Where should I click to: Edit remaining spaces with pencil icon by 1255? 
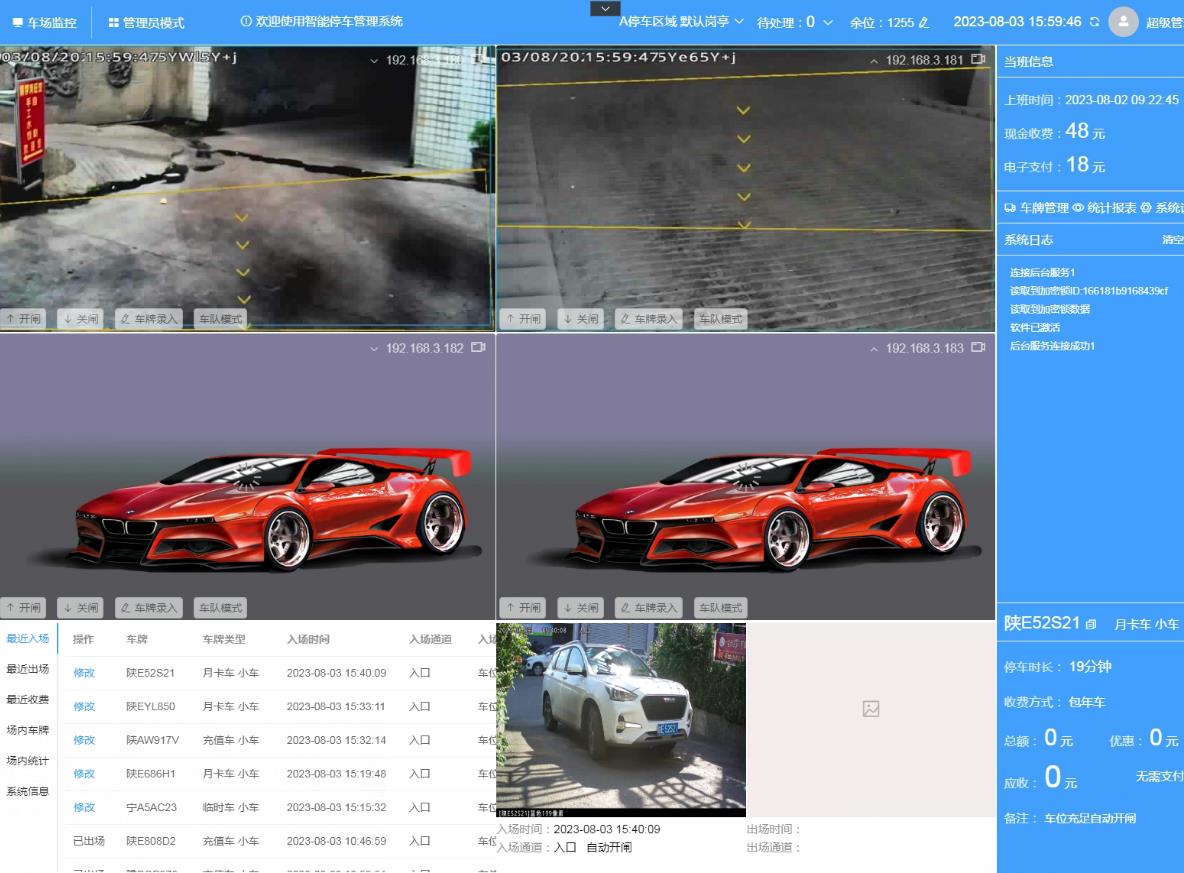click(923, 23)
